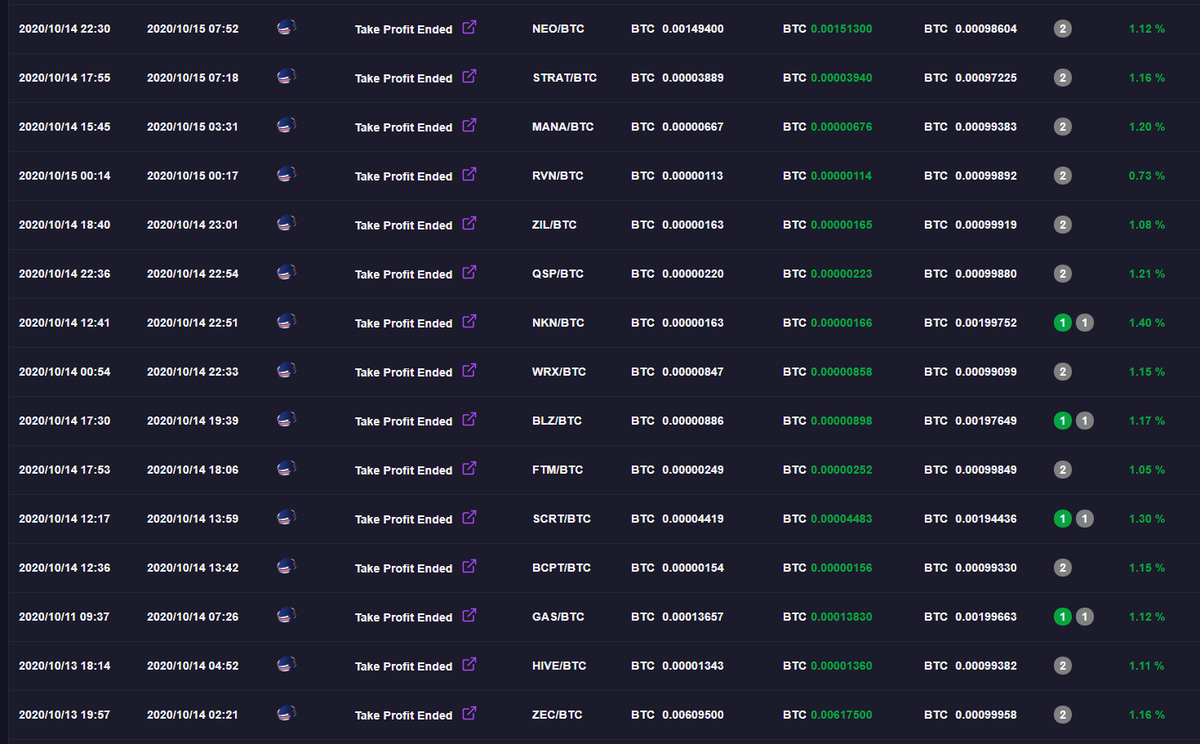Click buy price 0.00013657 for GAS/BTC
Viewport: 1200px width, 744px height.
[693, 617]
